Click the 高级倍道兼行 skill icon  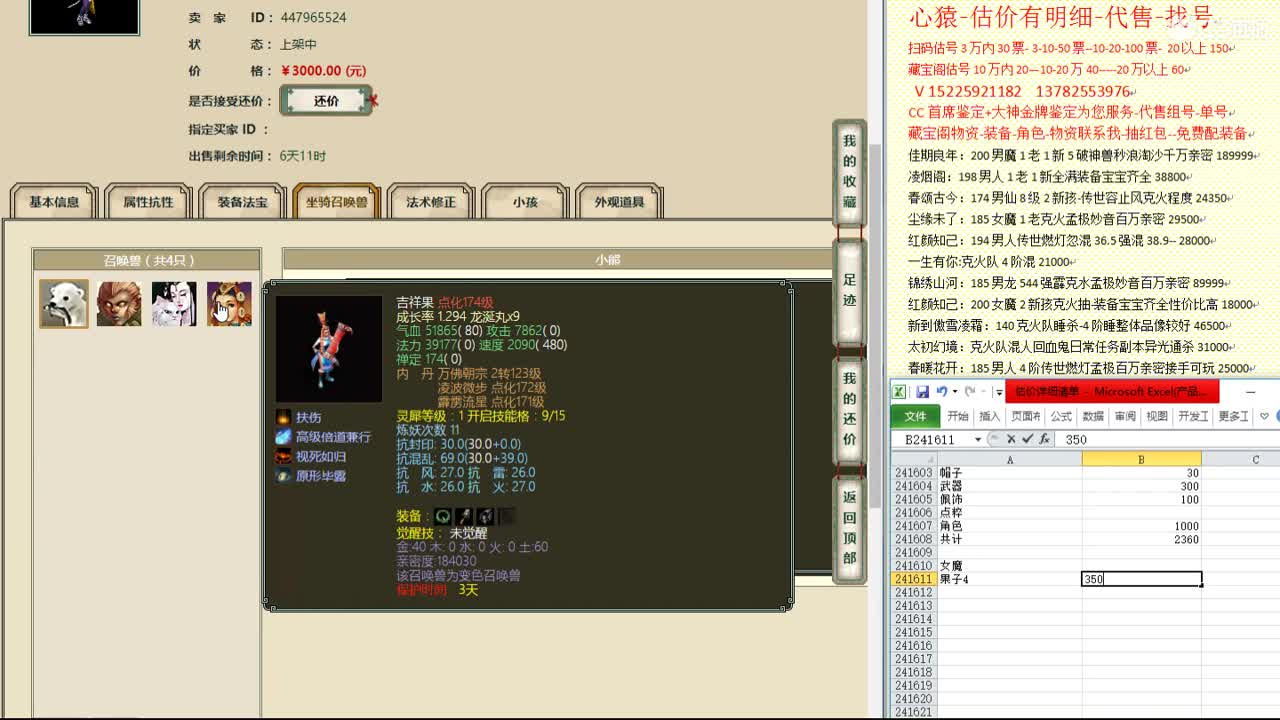(284, 437)
